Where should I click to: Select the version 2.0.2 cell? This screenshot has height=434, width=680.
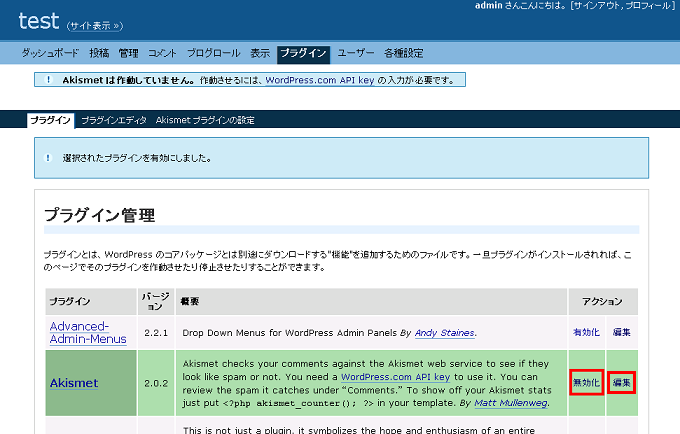click(x=156, y=383)
